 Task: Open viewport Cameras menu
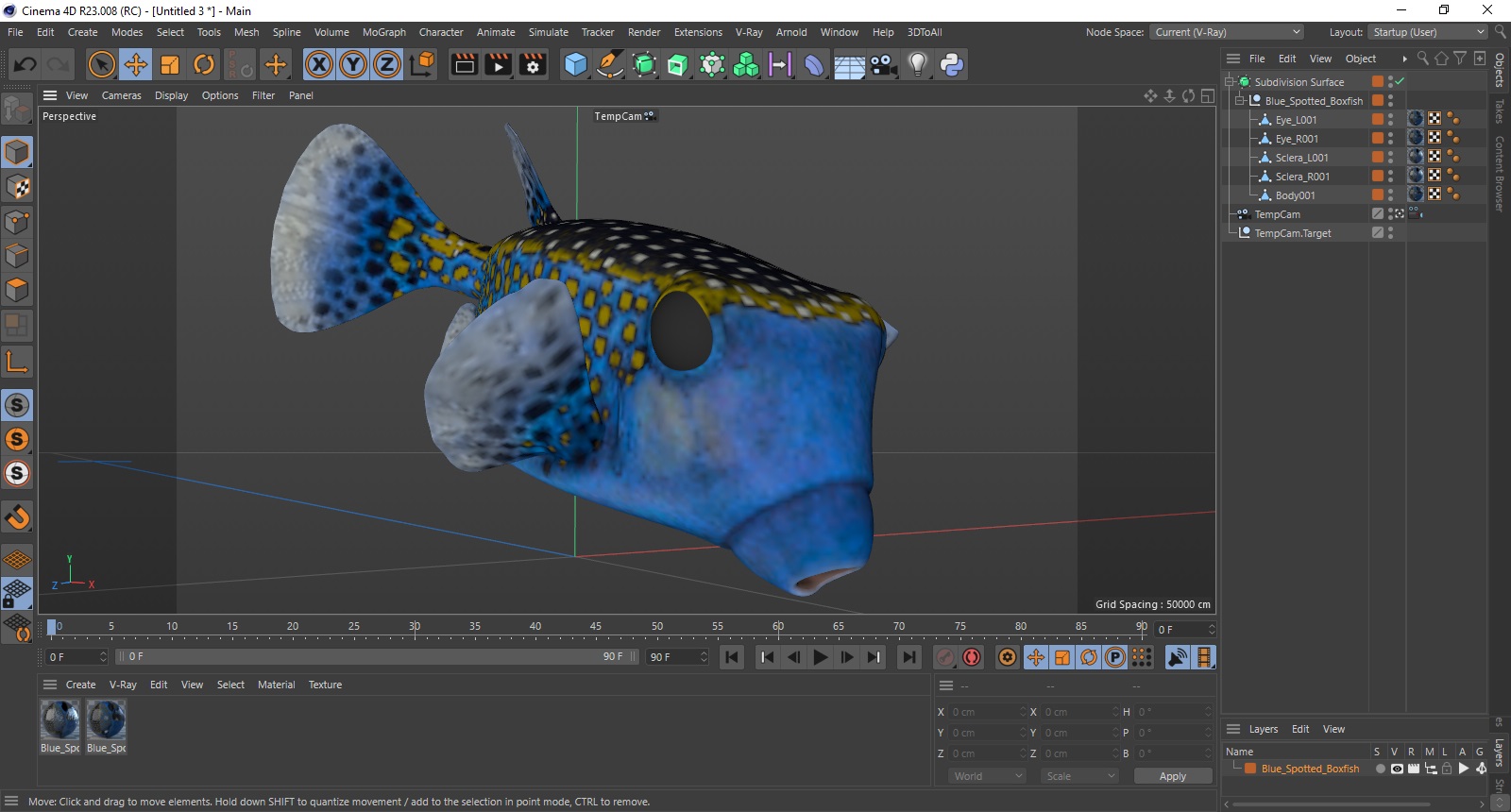pyautogui.click(x=121, y=95)
